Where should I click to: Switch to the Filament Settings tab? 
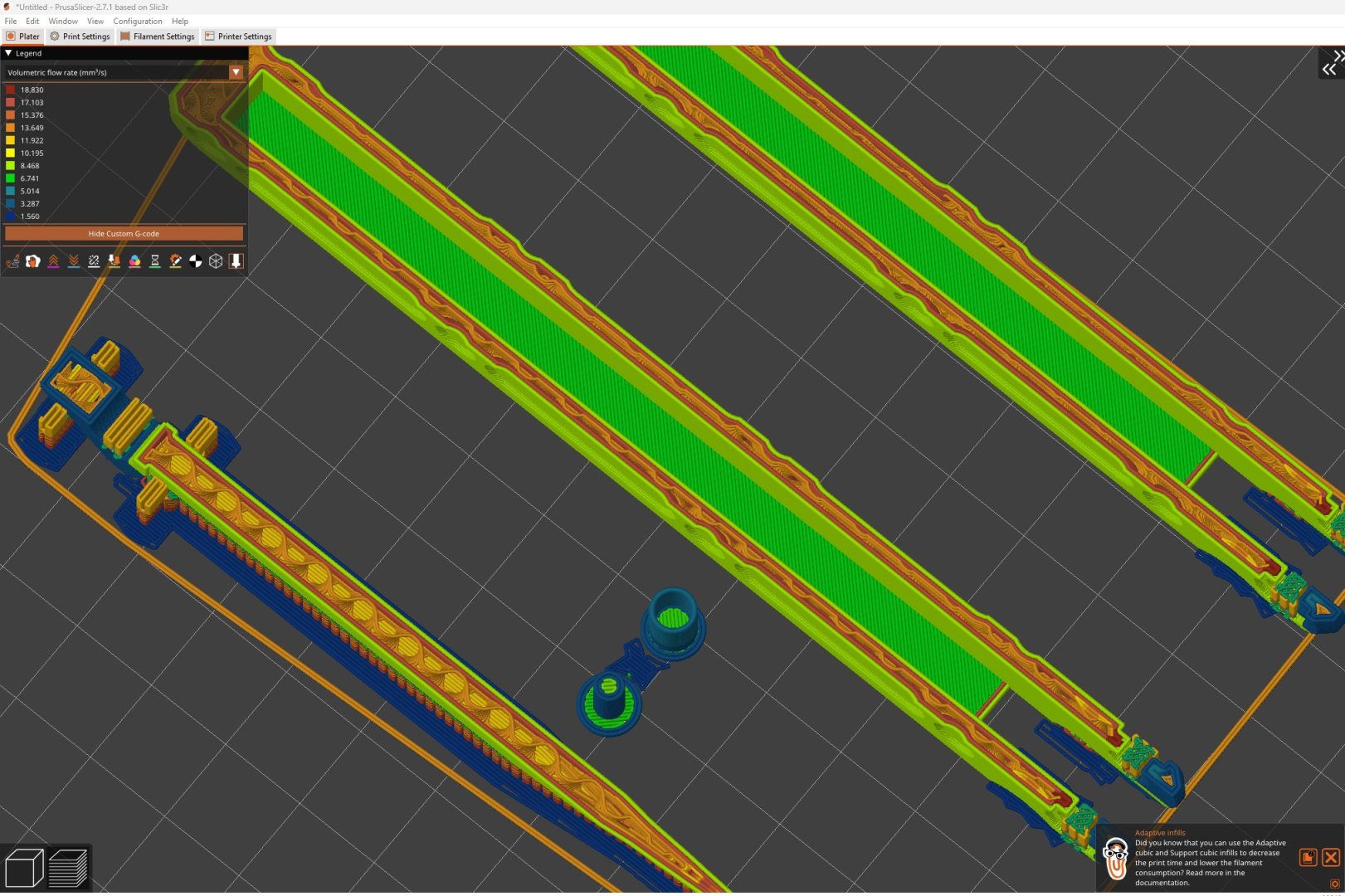[157, 37]
